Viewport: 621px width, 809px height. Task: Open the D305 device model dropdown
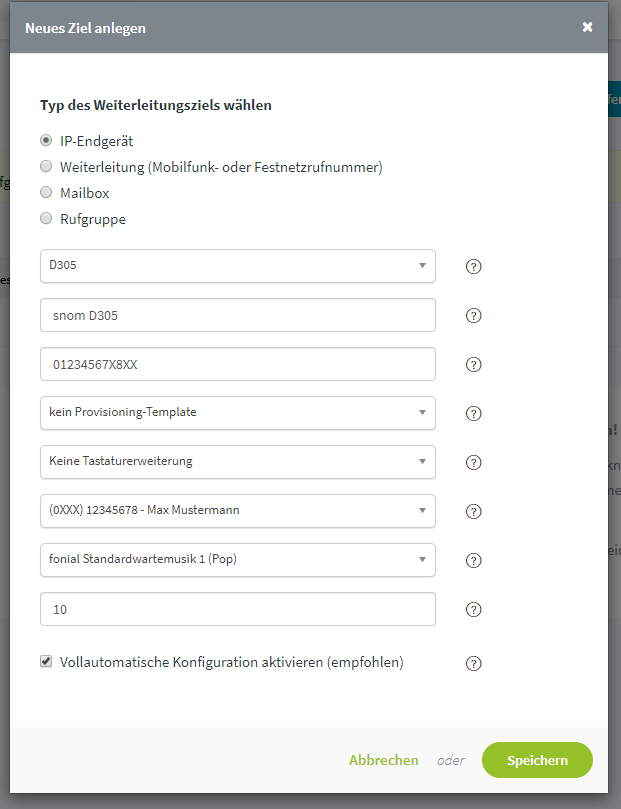240,266
